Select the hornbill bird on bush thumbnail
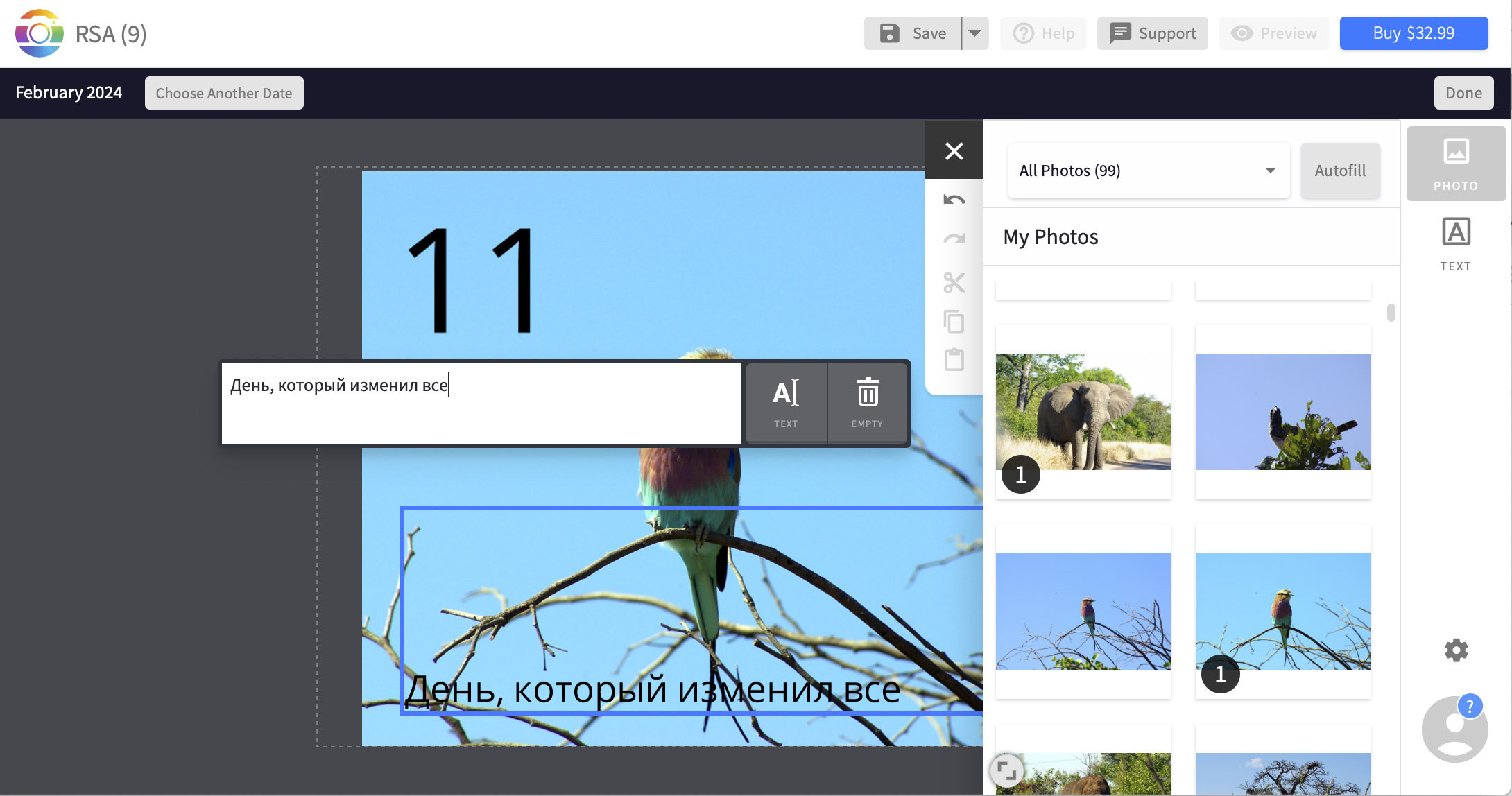1512x796 pixels. [1283, 411]
